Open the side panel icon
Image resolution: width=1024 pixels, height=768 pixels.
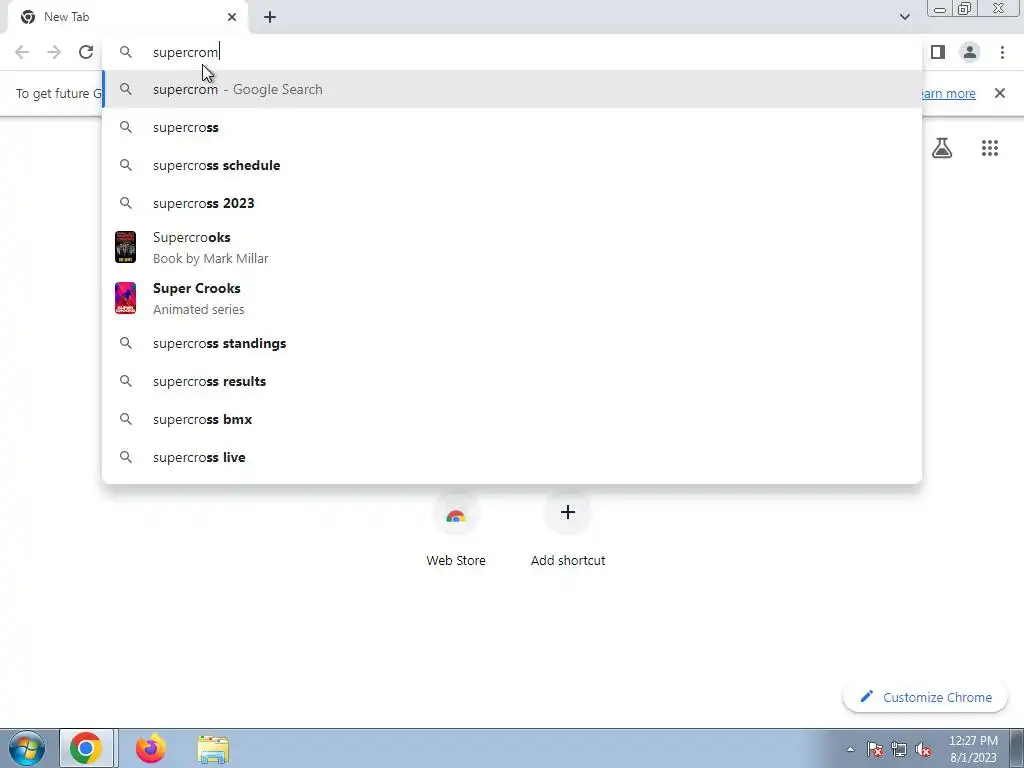(x=938, y=52)
